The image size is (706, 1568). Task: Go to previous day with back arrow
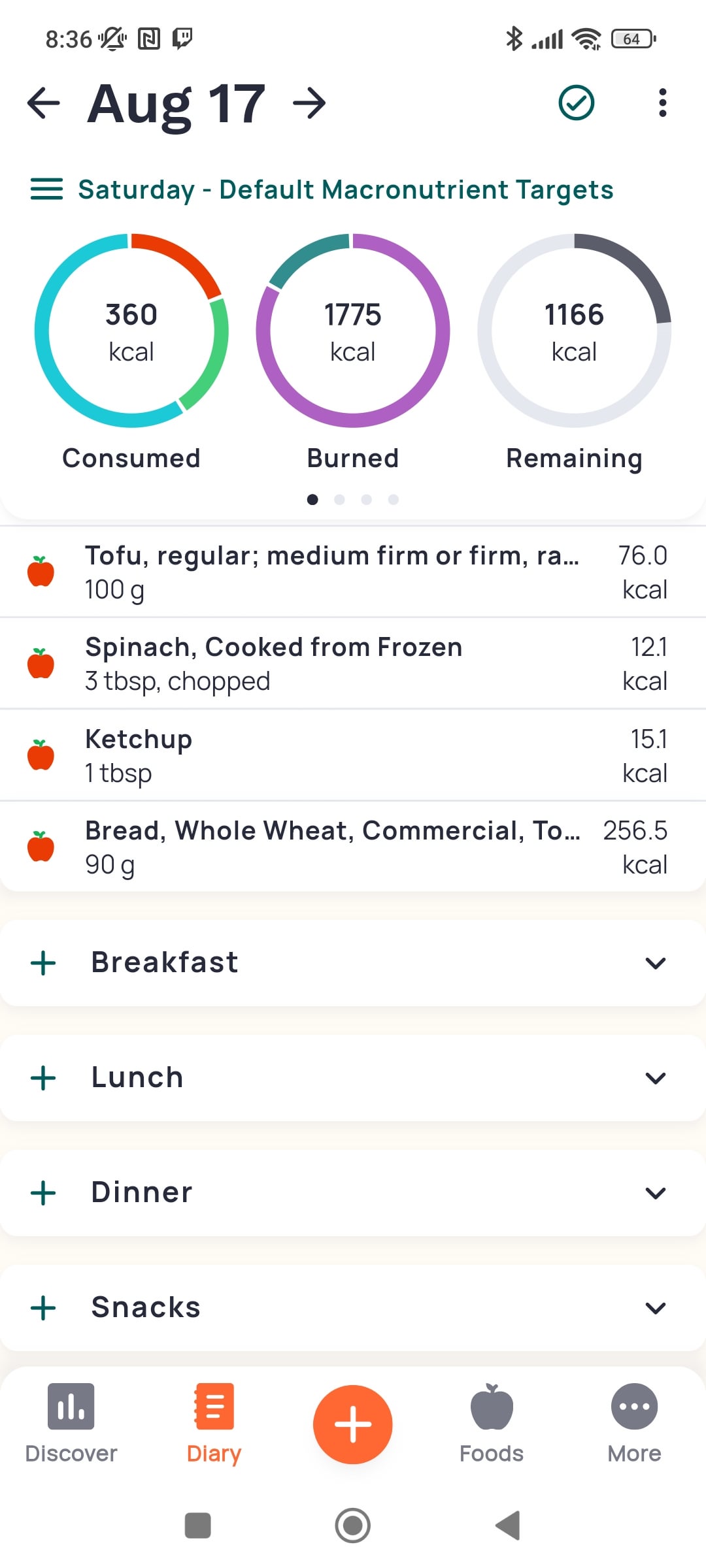tap(44, 103)
